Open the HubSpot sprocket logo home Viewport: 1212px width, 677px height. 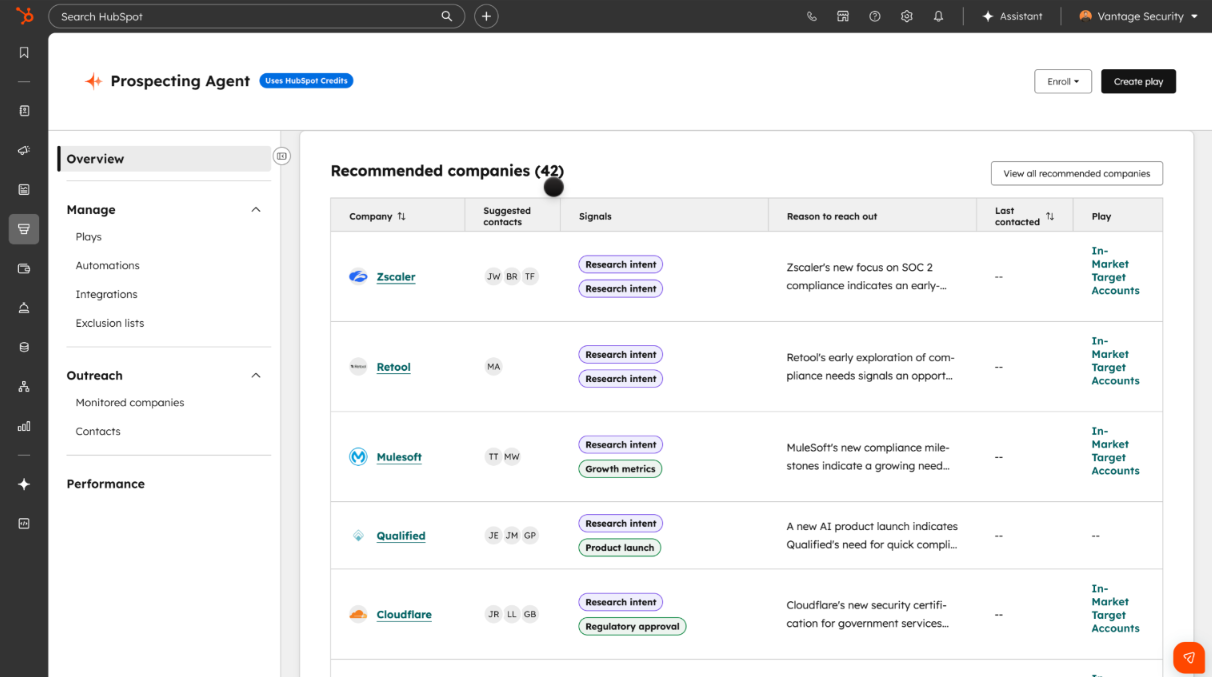pyautogui.click(x=24, y=16)
